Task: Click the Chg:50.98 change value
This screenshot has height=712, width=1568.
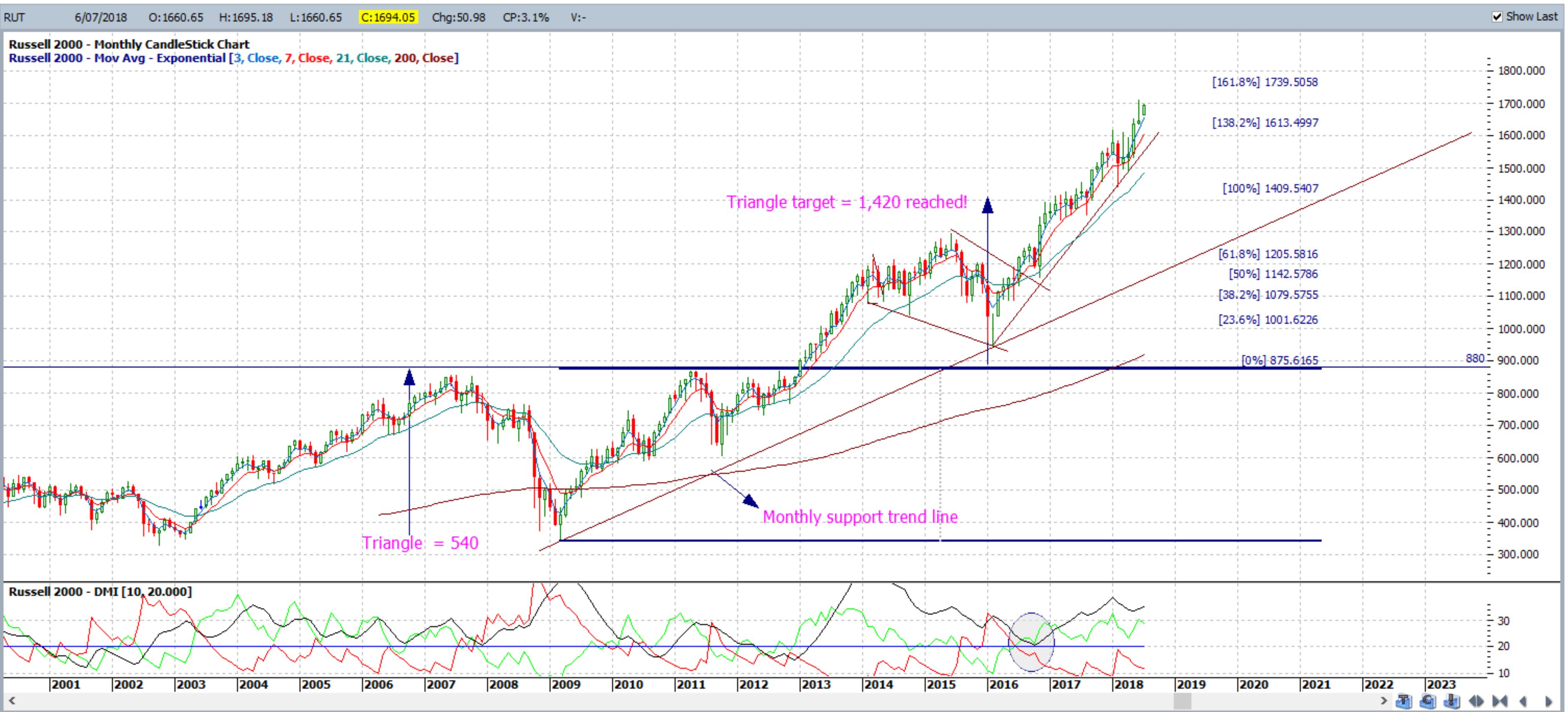Action: 458,18
